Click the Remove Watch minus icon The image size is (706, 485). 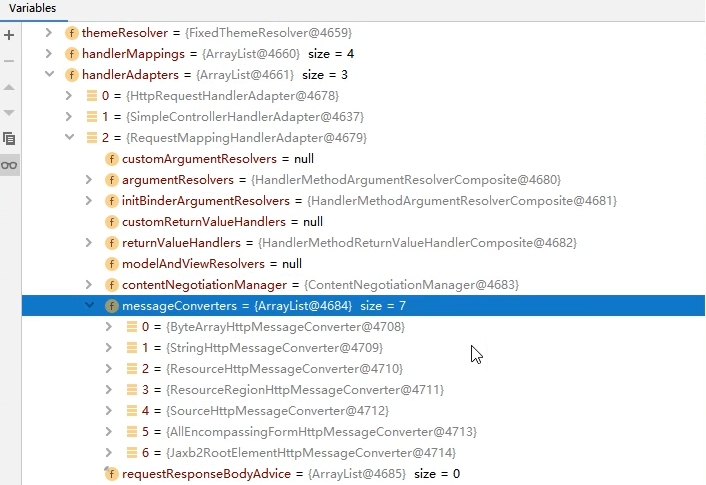(x=9, y=61)
